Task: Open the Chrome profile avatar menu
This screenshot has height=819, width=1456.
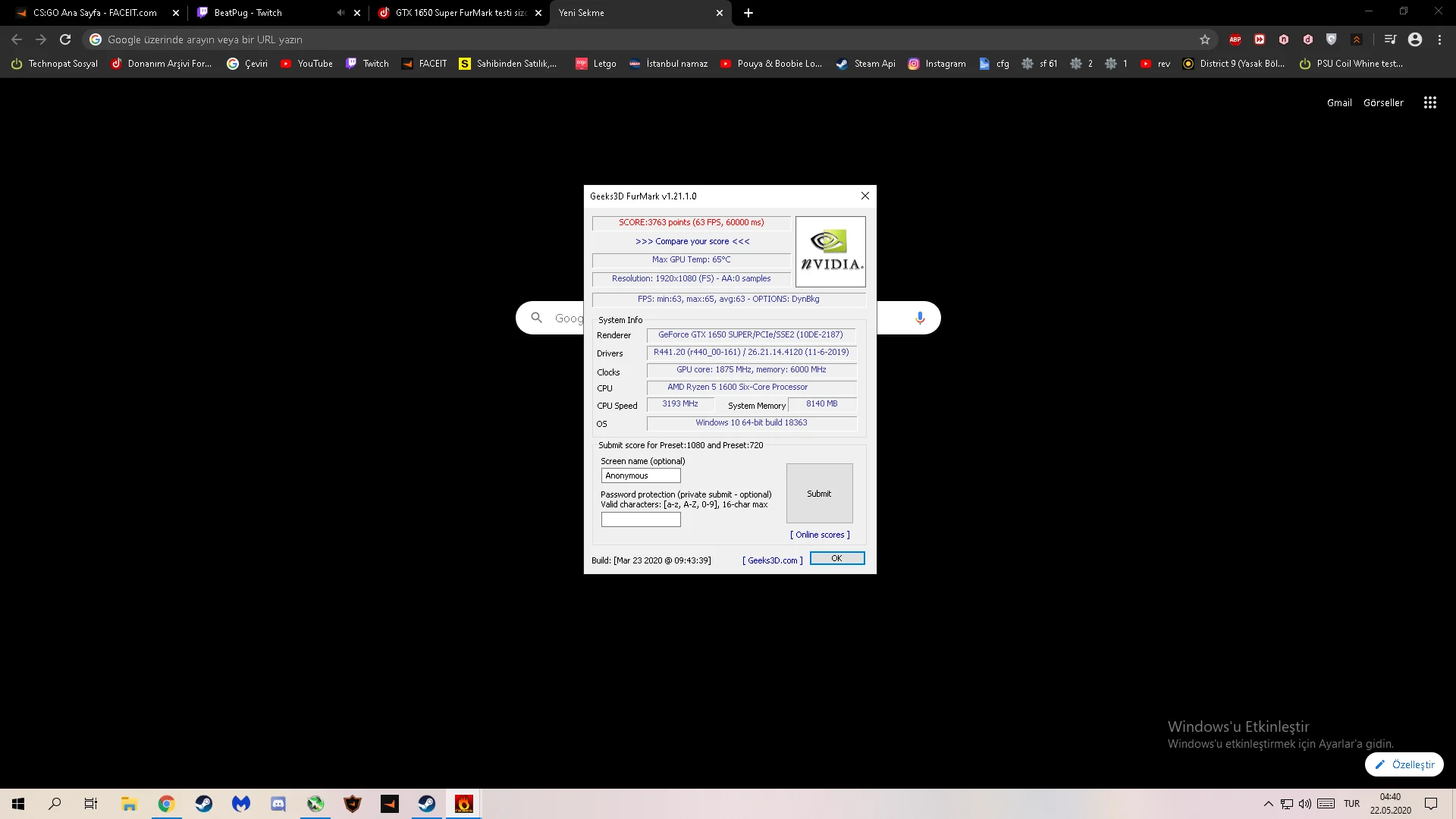Action: tap(1415, 39)
